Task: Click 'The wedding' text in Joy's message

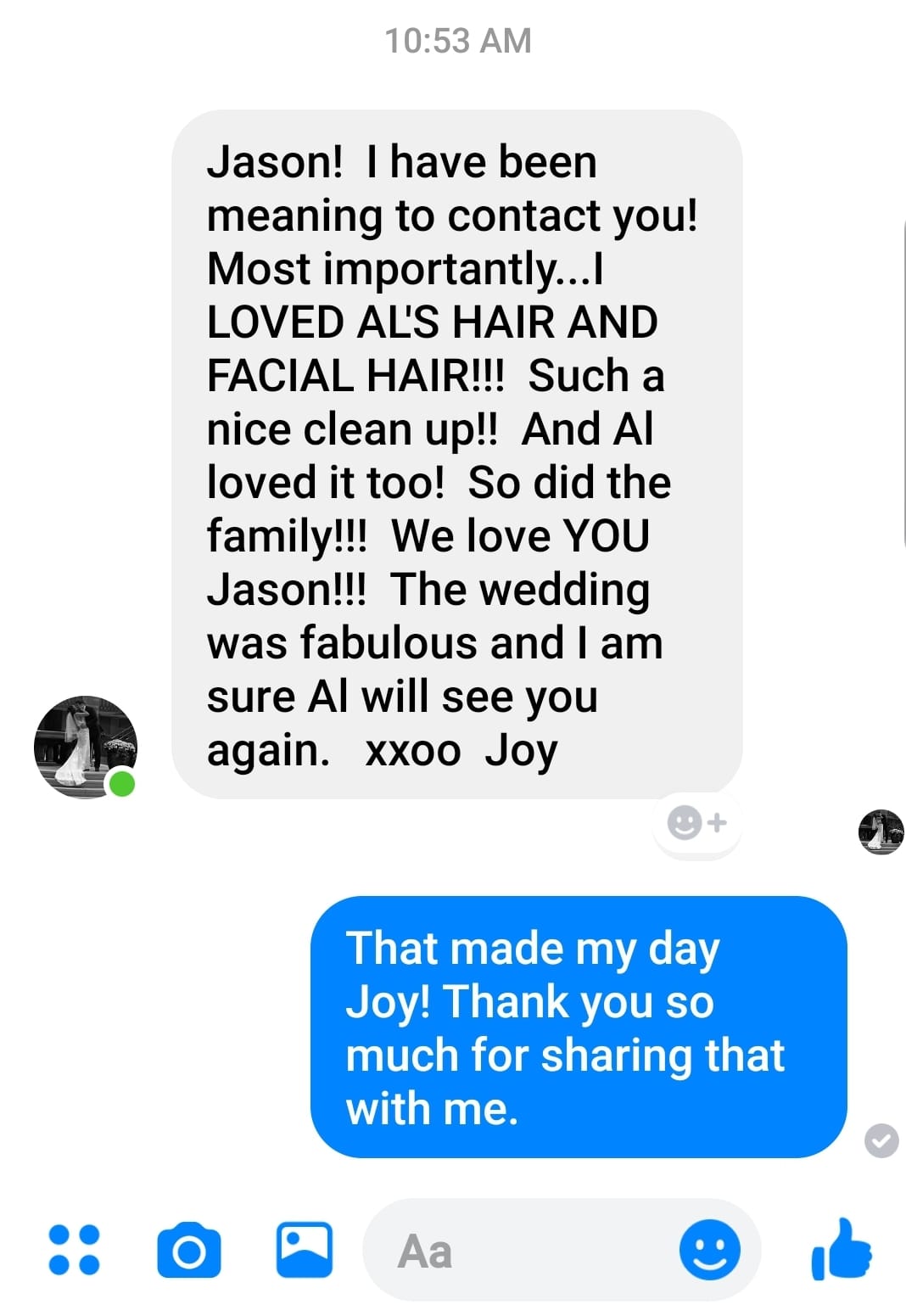Action: coord(520,590)
